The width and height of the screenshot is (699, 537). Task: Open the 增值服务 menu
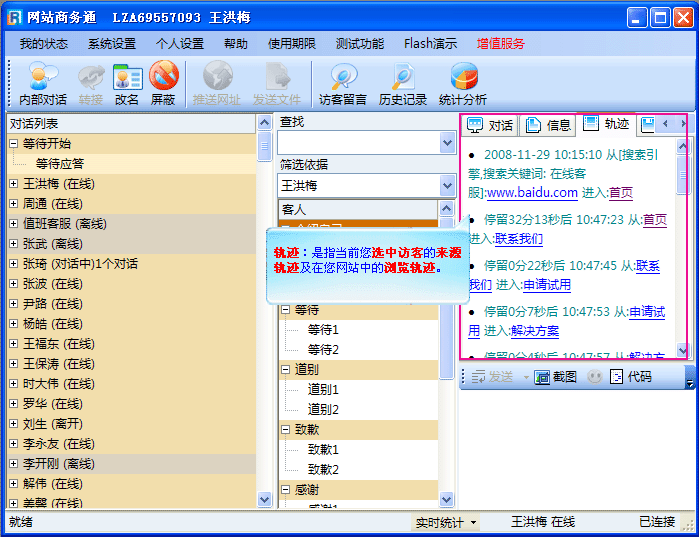[500, 44]
